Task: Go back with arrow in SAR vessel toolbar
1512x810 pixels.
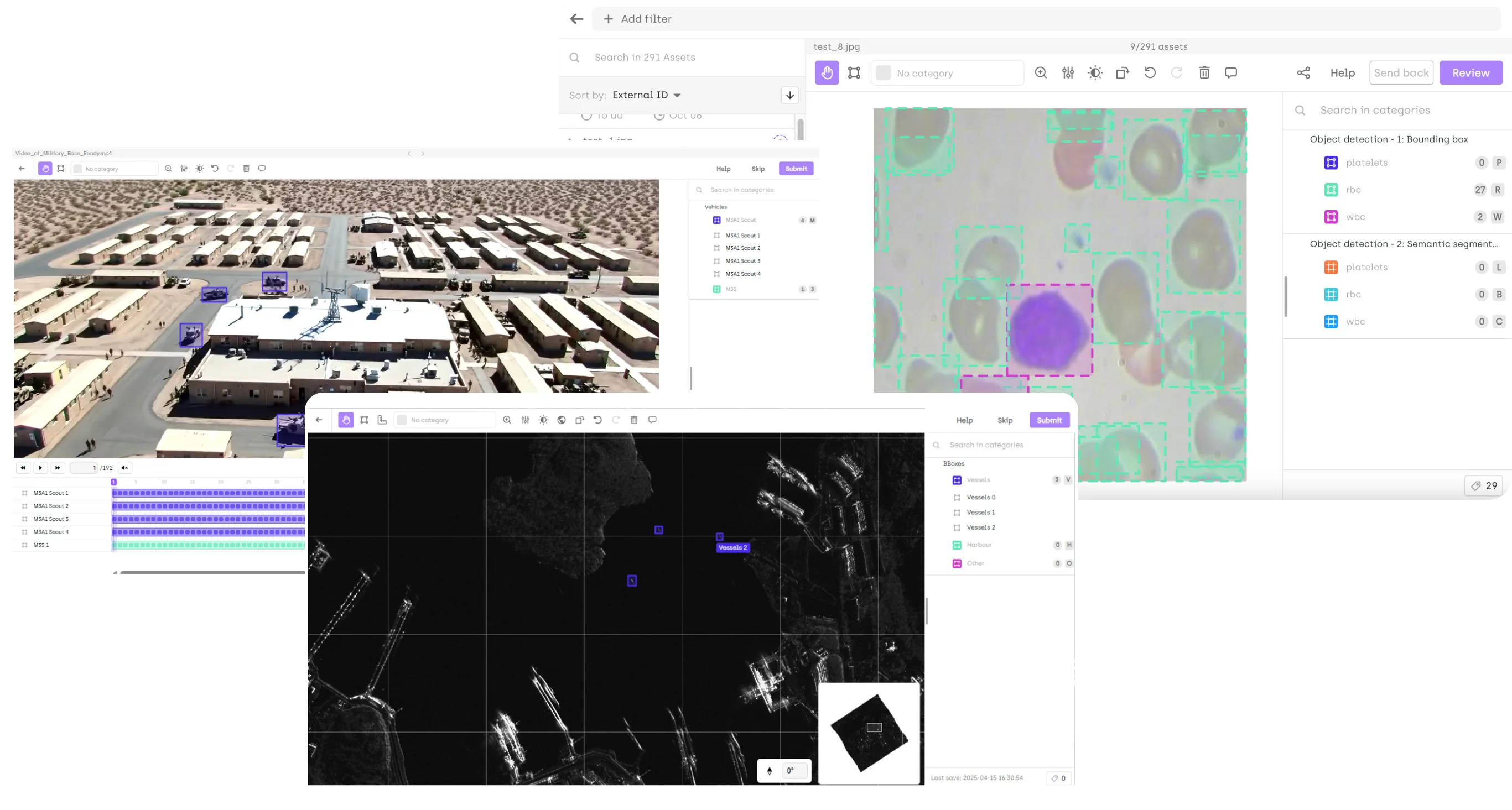Action: pos(319,420)
